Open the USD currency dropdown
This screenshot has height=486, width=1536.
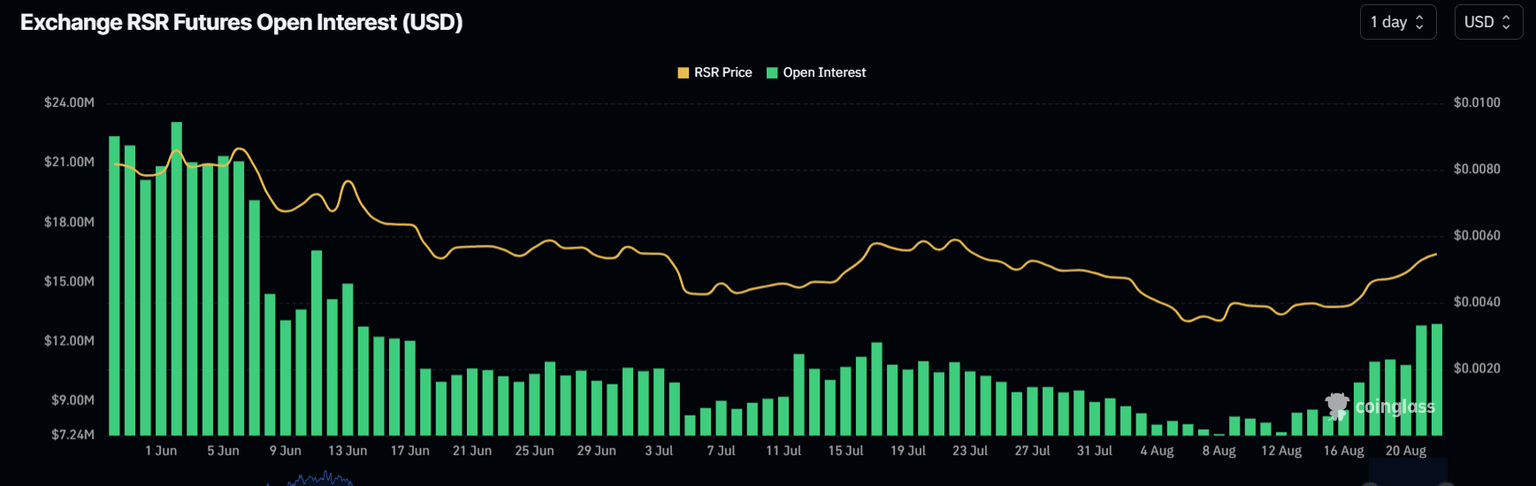[x=1488, y=22]
